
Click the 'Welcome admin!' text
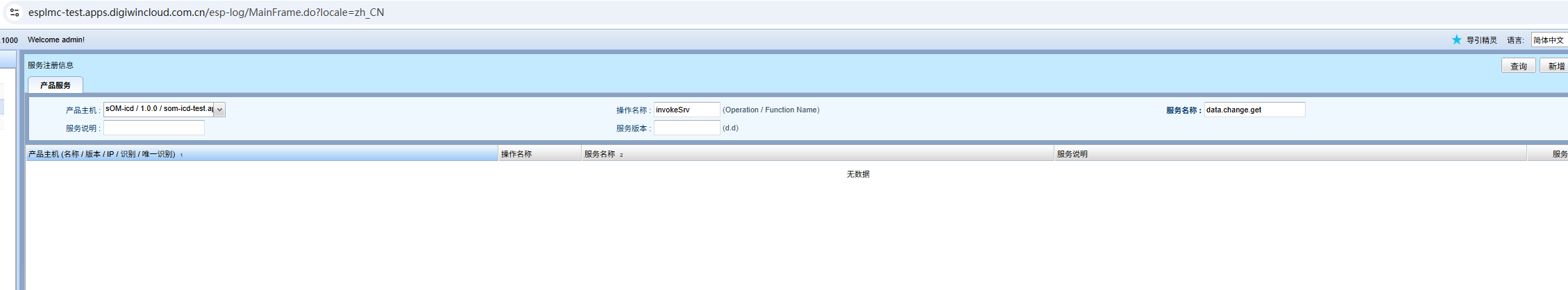56,40
